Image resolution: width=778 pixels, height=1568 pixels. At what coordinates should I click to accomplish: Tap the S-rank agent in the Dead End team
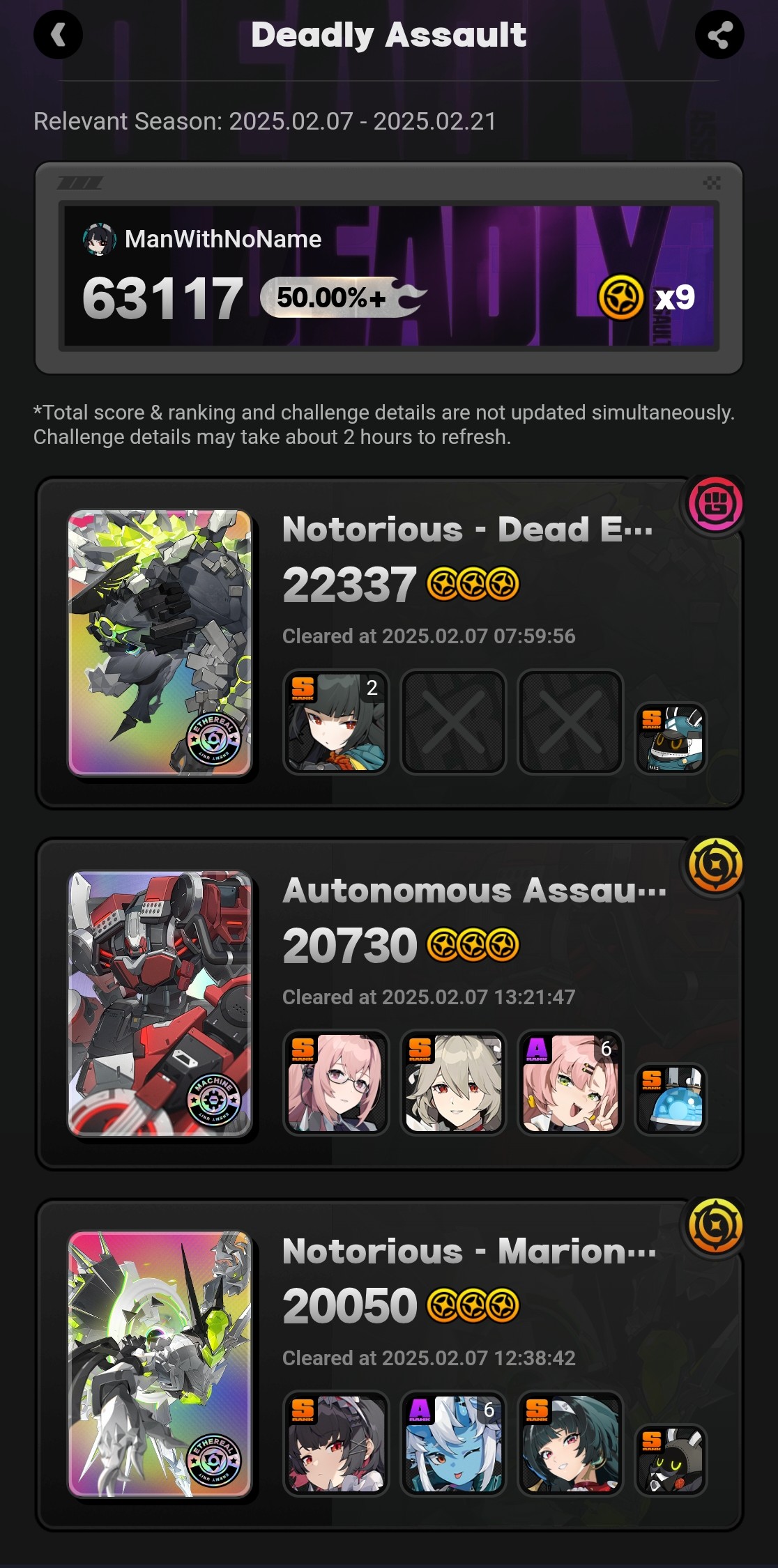point(336,722)
